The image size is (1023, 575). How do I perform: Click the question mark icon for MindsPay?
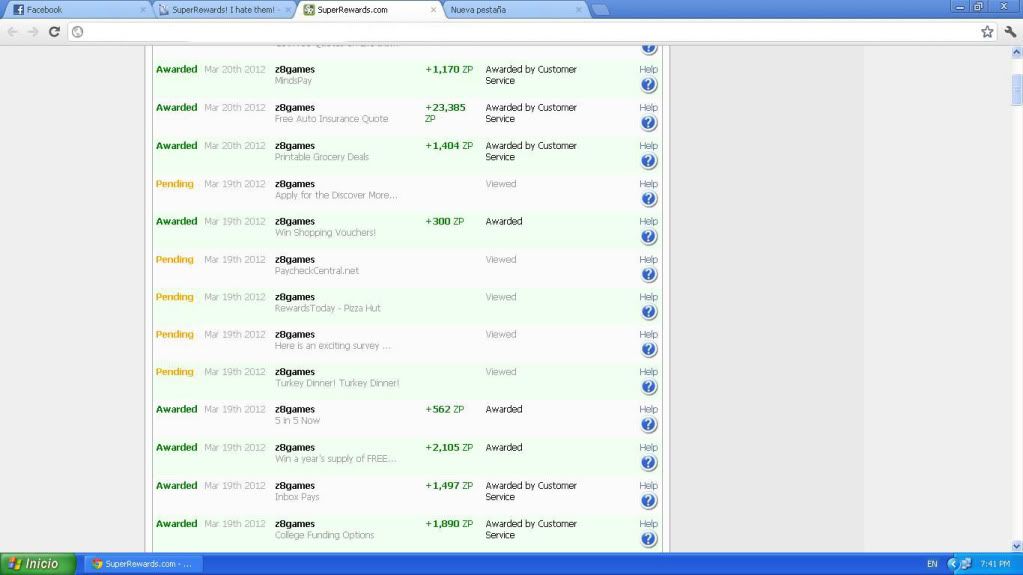tap(648, 85)
